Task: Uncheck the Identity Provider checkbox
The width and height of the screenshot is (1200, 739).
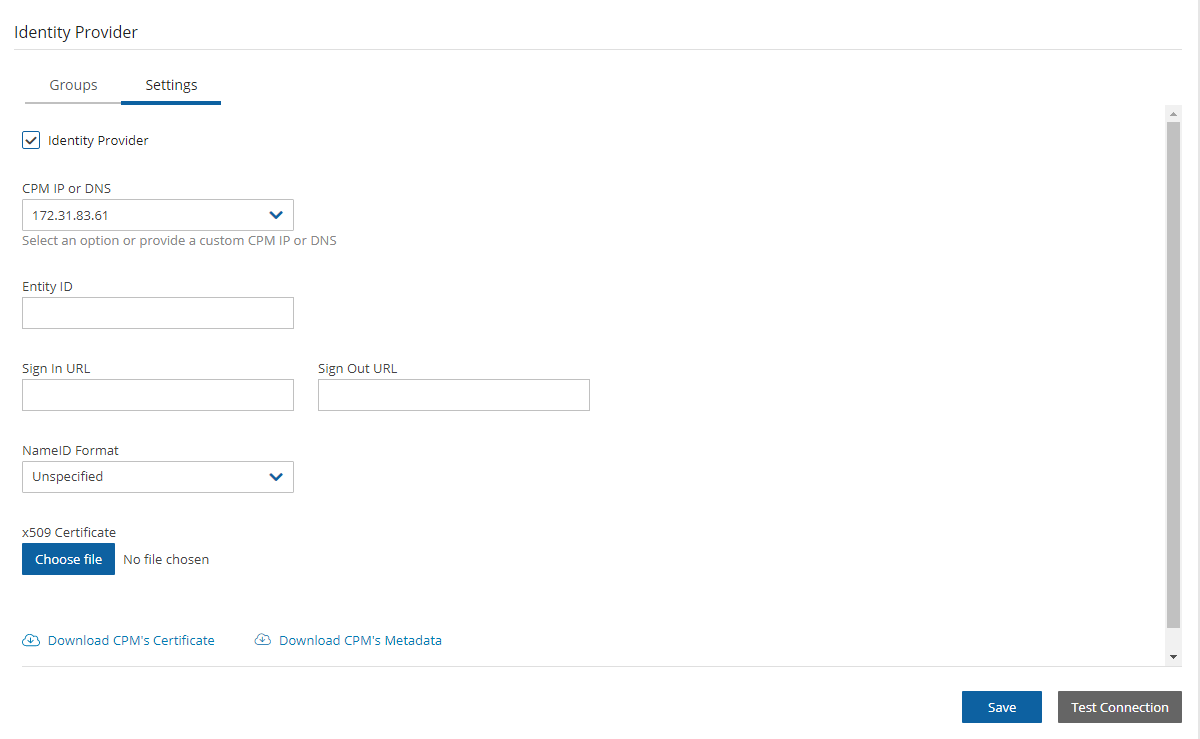Action: pyautogui.click(x=31, y=140)
